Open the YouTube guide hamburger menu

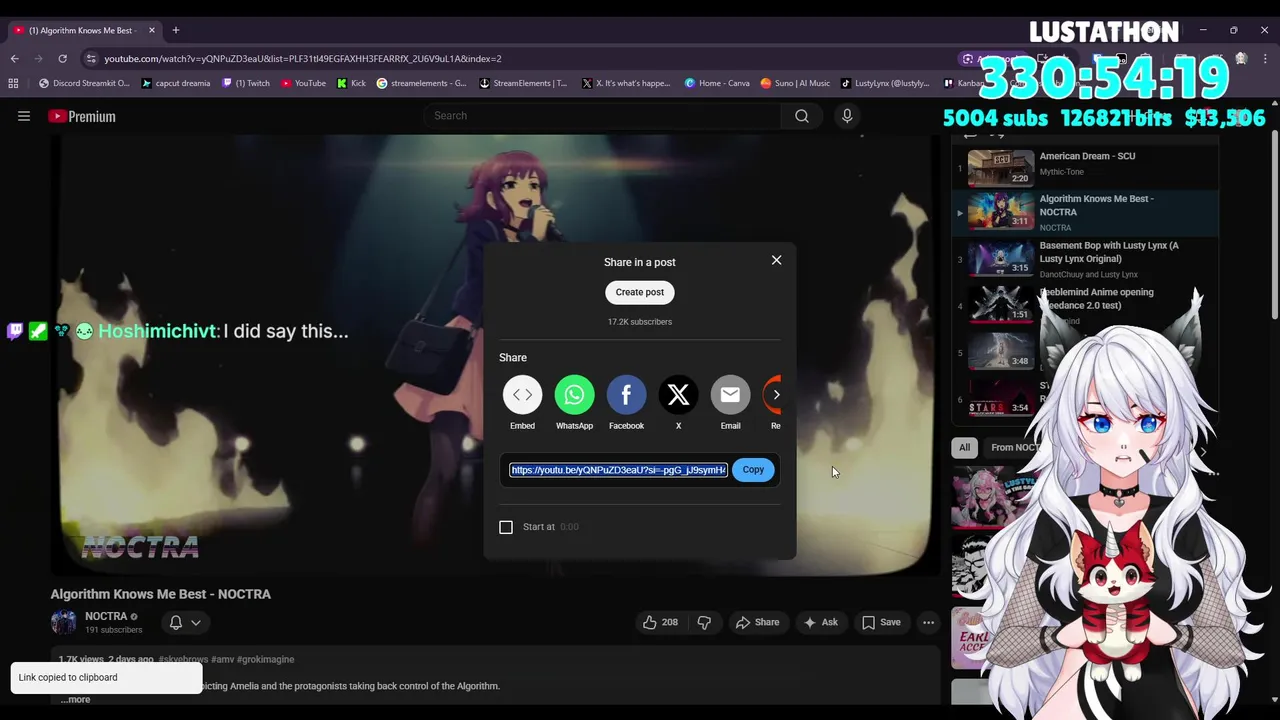tap(24, 116)
